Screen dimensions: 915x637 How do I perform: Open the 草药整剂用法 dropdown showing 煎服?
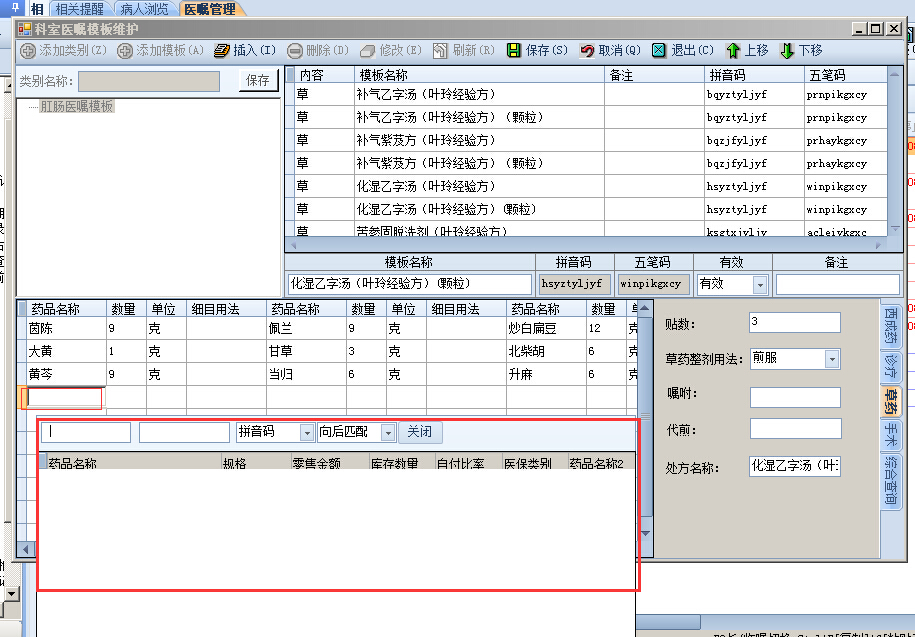[833, 359]
